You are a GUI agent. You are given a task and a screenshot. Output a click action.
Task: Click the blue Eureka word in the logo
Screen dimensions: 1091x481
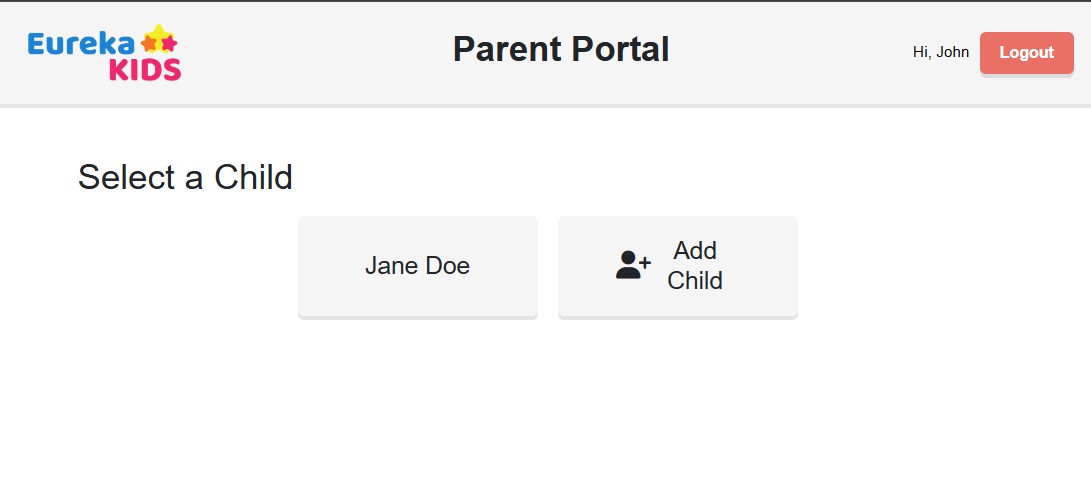[81, 44]
